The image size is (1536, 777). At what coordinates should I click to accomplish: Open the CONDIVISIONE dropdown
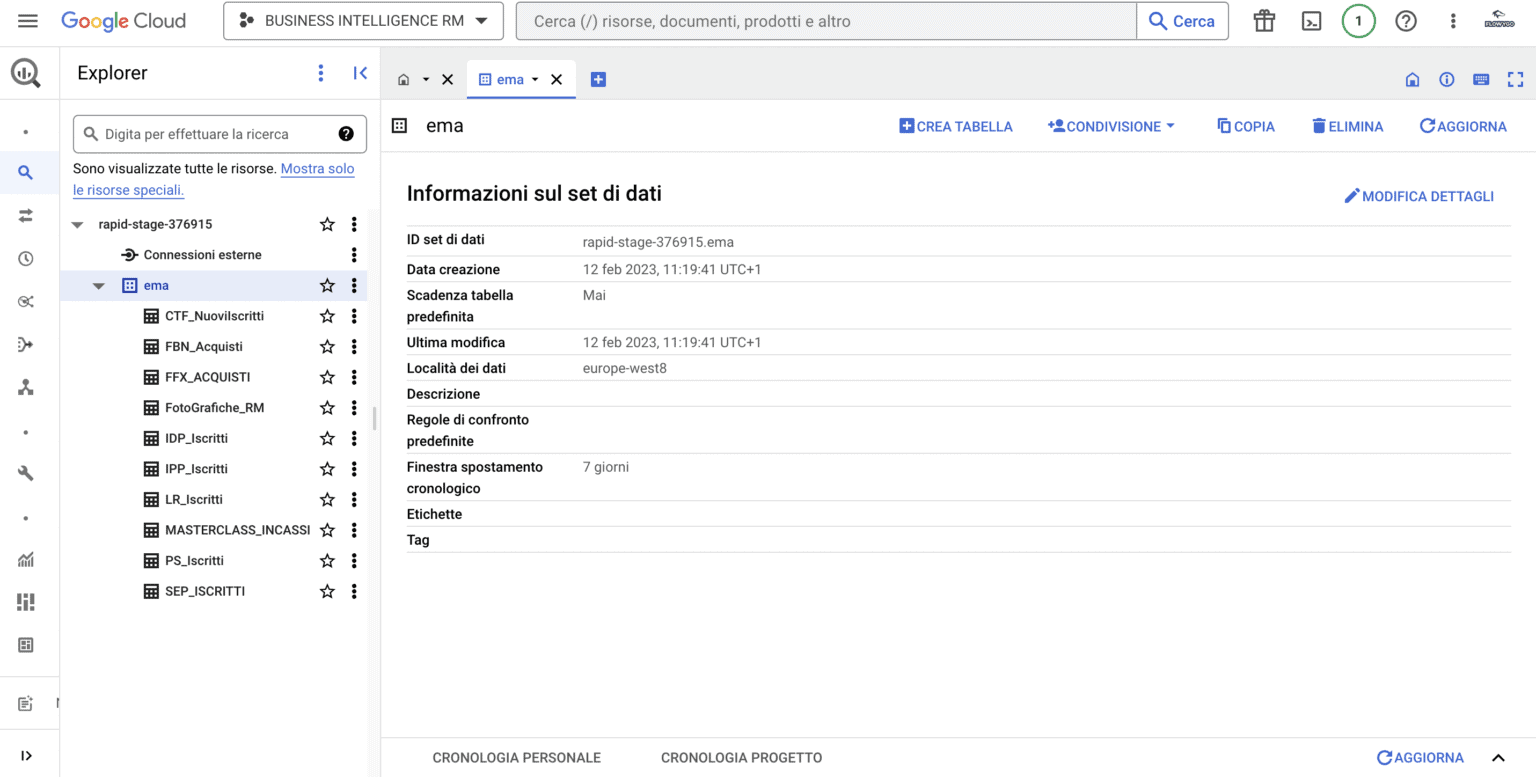1110,126
